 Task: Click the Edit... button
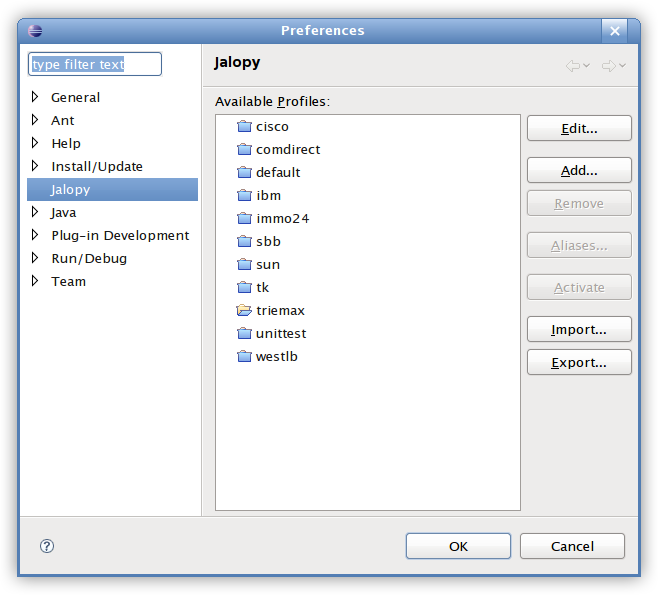579,128
